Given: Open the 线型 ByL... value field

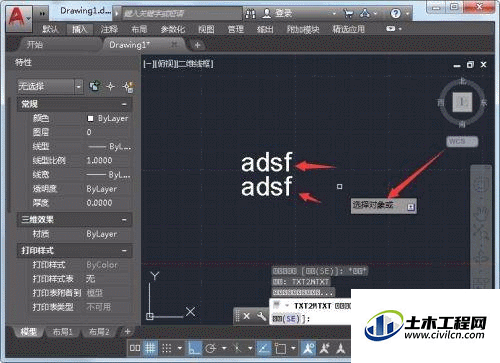Looking at the screenshot, I should pyautogui.click(x=108, y=146).
